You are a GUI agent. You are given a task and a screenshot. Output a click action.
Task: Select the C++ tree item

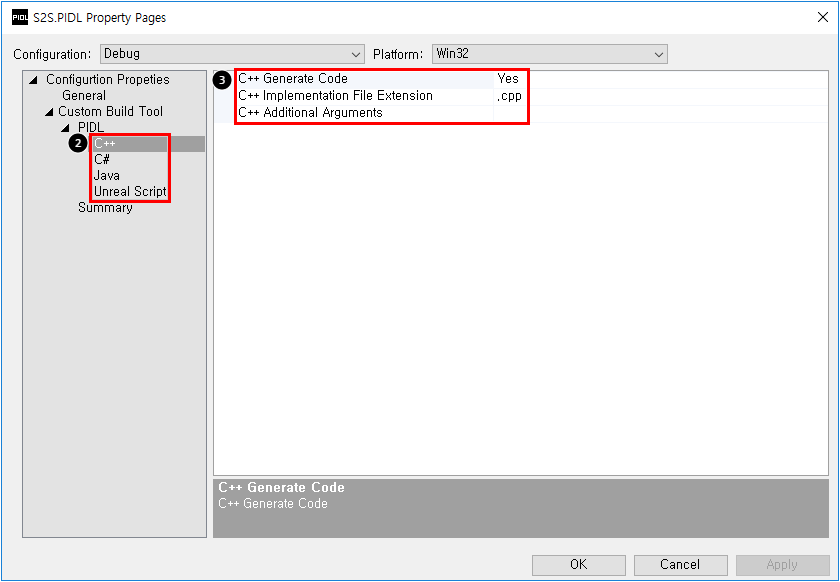pos(105,144)
